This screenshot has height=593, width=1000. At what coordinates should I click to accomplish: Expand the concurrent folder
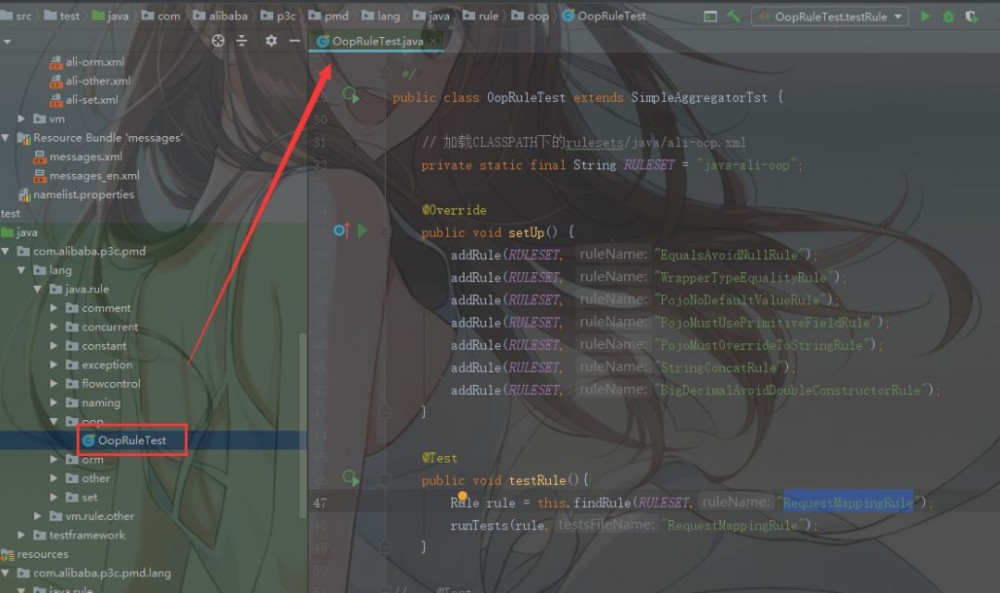click(54, 327)
